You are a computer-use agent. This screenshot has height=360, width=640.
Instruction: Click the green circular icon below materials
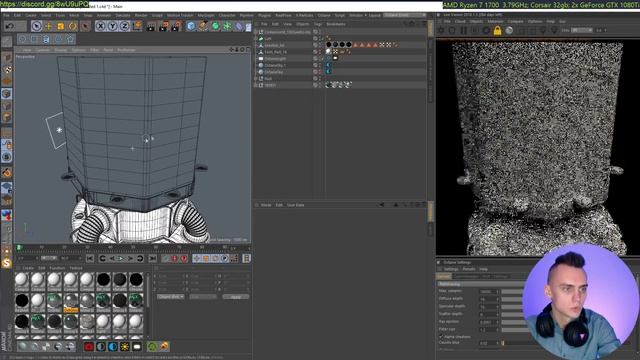point(152,347)
